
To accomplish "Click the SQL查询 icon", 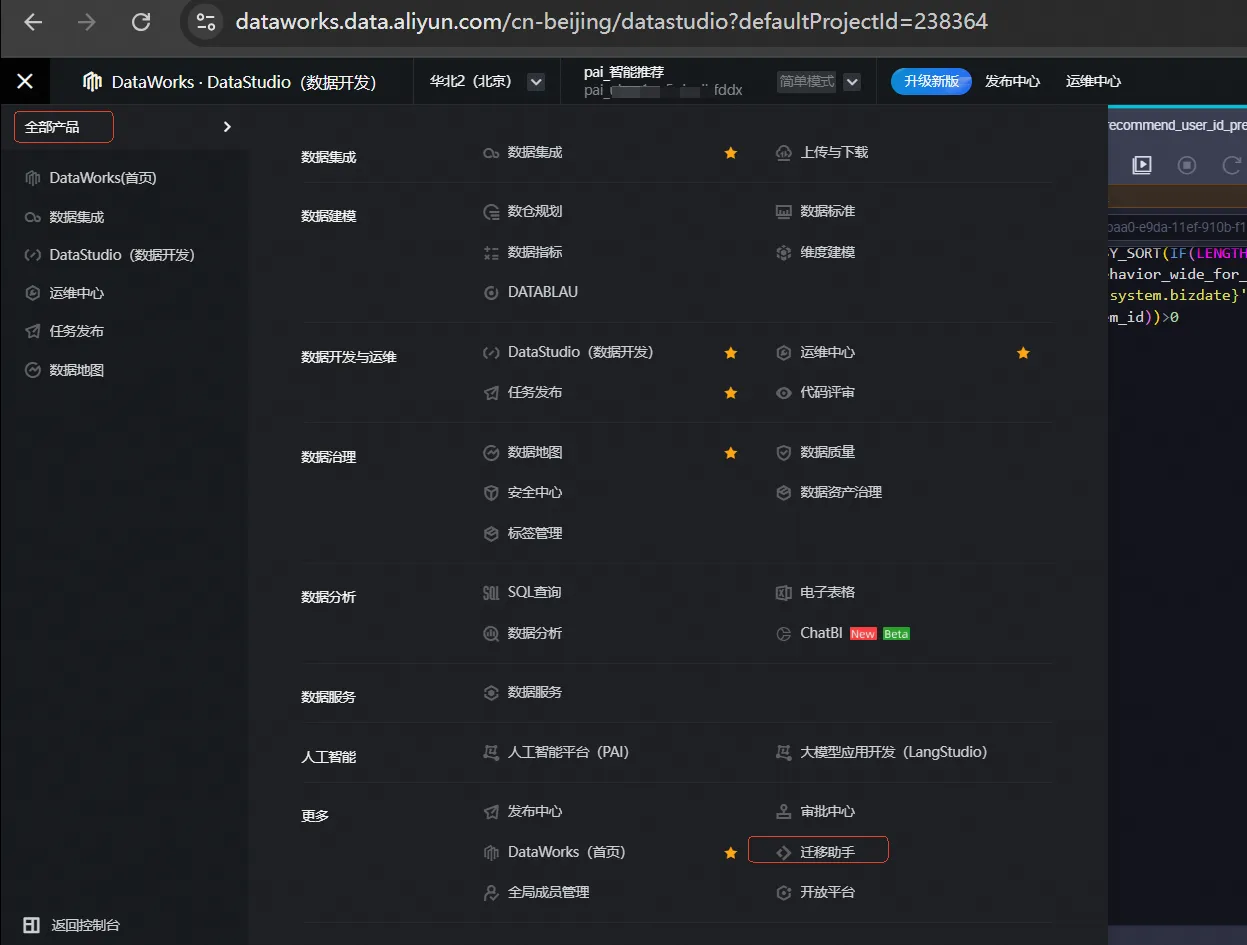I will (491, 593).
